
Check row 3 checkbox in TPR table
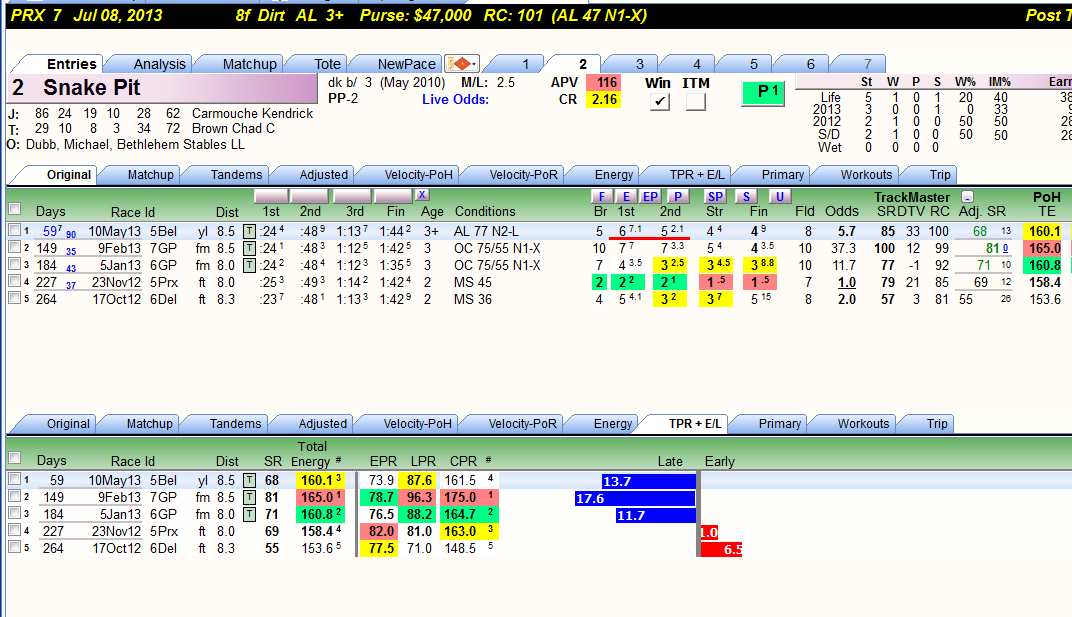14,513
